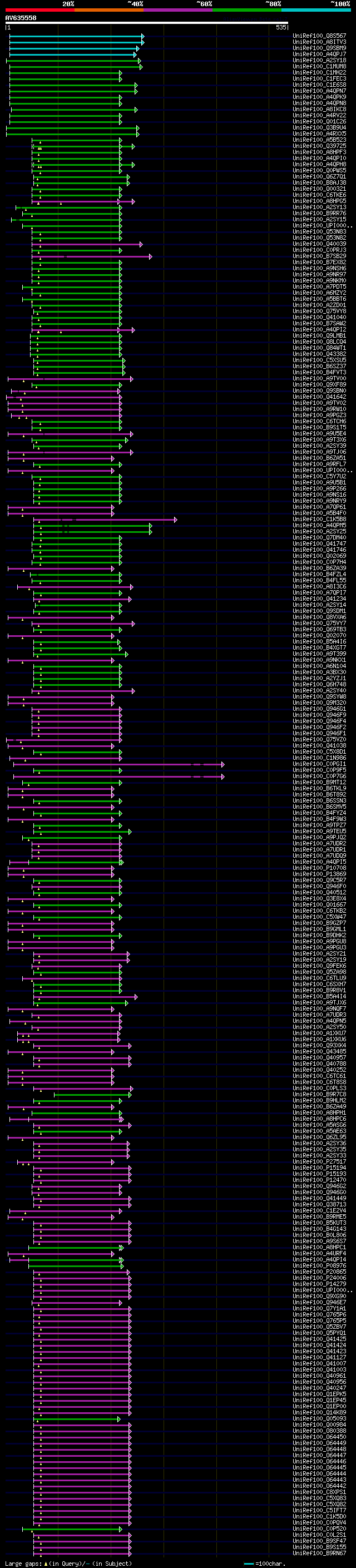356x1568 pixels.
Task: Click label UniRef100_C6TKE6
Action: [x=319, y=195]
